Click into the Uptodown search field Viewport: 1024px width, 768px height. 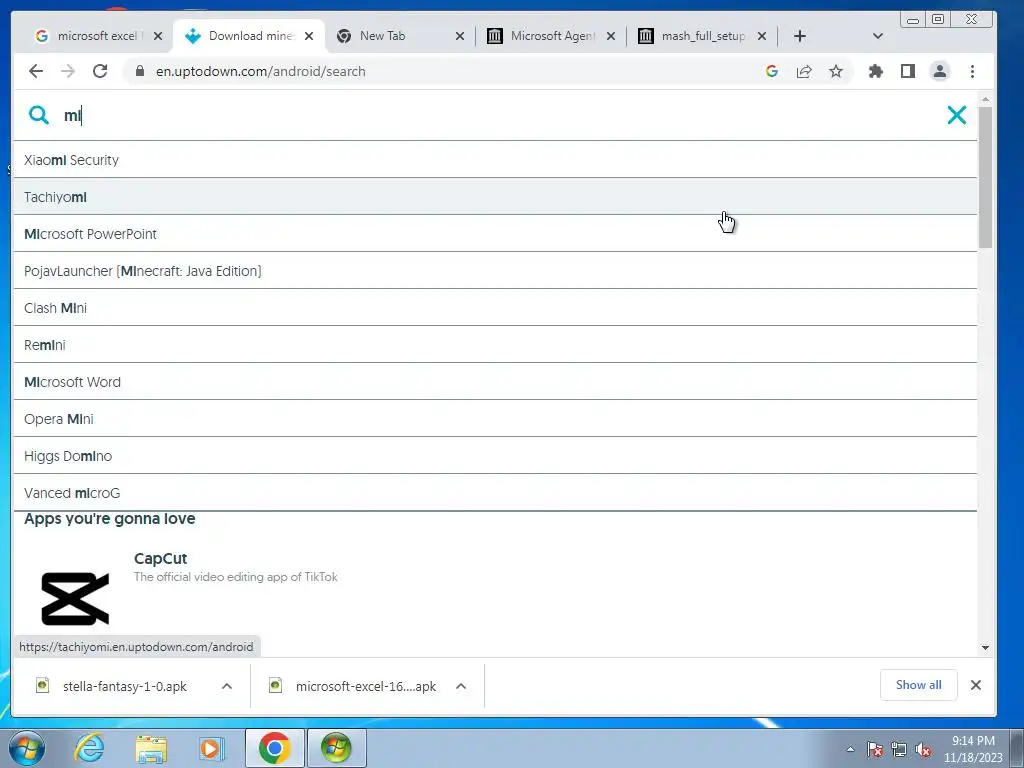pos(496,116)
